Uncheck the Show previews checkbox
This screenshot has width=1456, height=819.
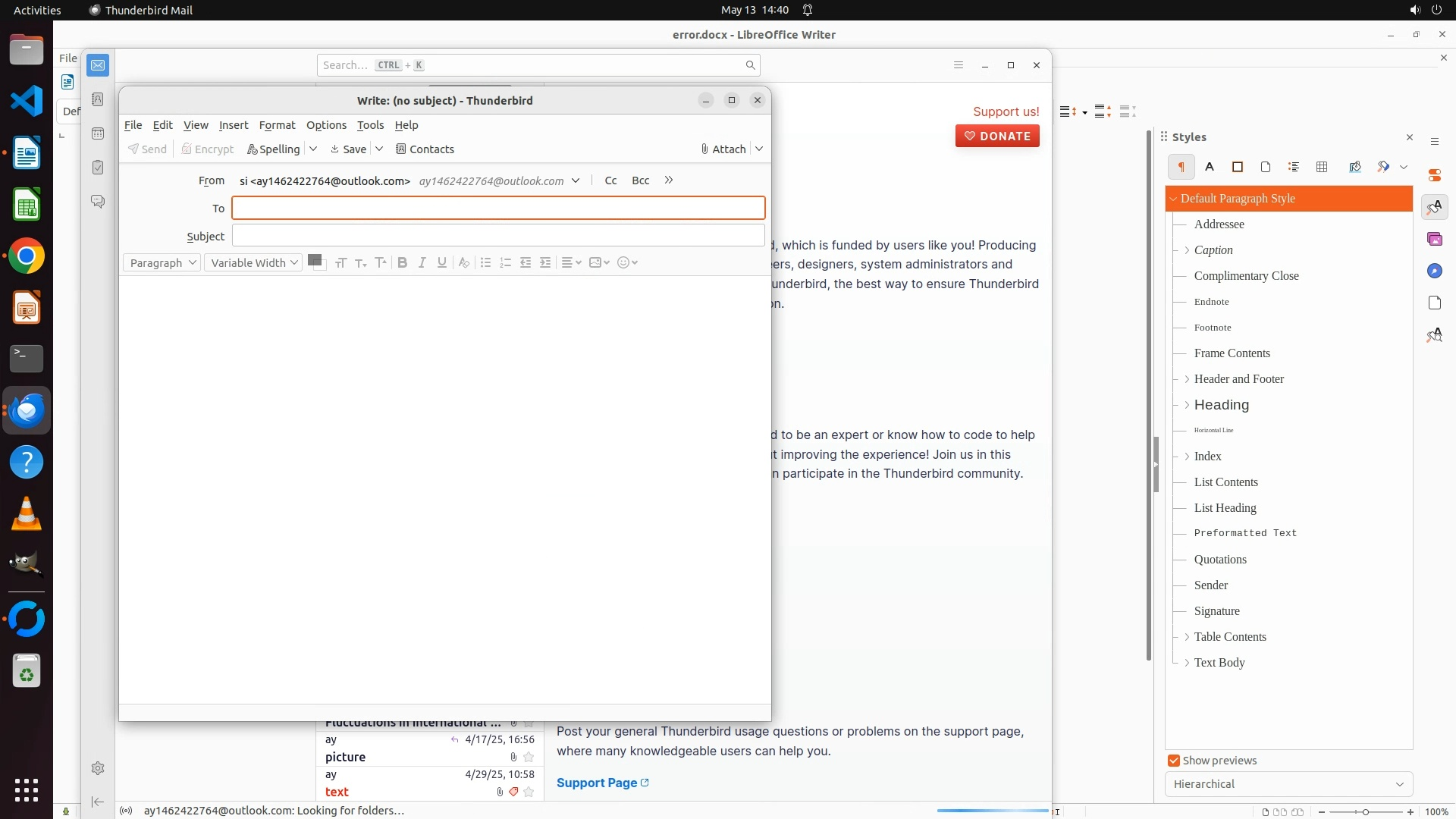coord(1174,761)
